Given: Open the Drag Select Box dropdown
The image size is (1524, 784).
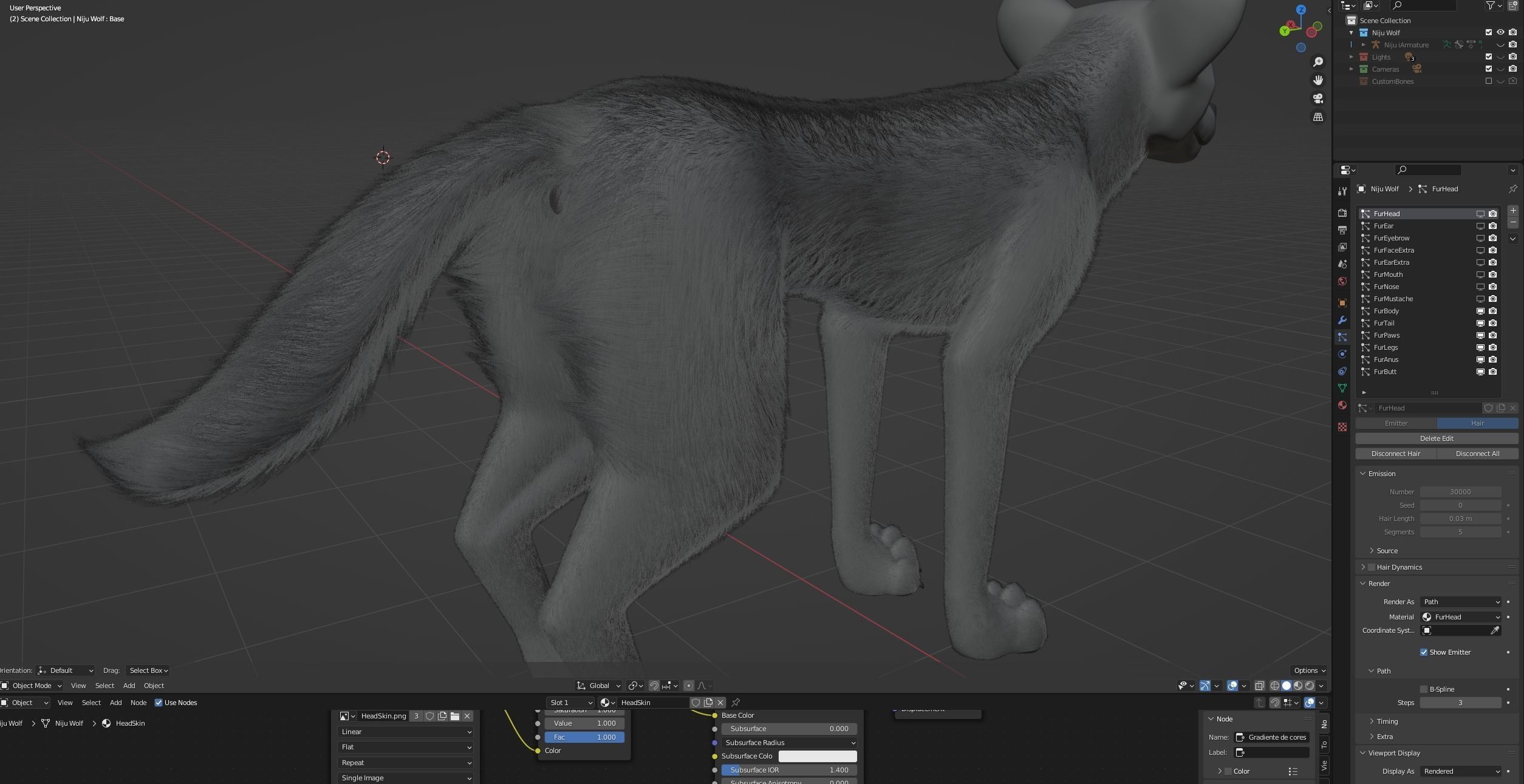Looking at the screenshot, I should click(x=148, y=670).
